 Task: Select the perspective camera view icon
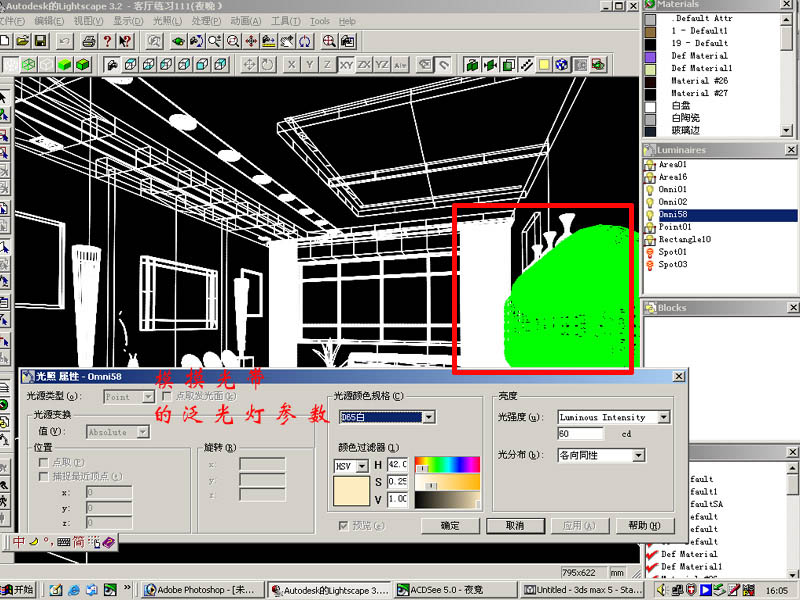[x=112, y=65]
